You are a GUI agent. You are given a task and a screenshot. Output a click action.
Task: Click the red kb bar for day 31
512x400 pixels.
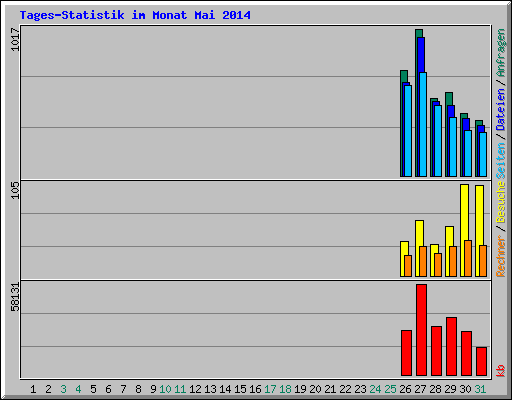[481, 361]
